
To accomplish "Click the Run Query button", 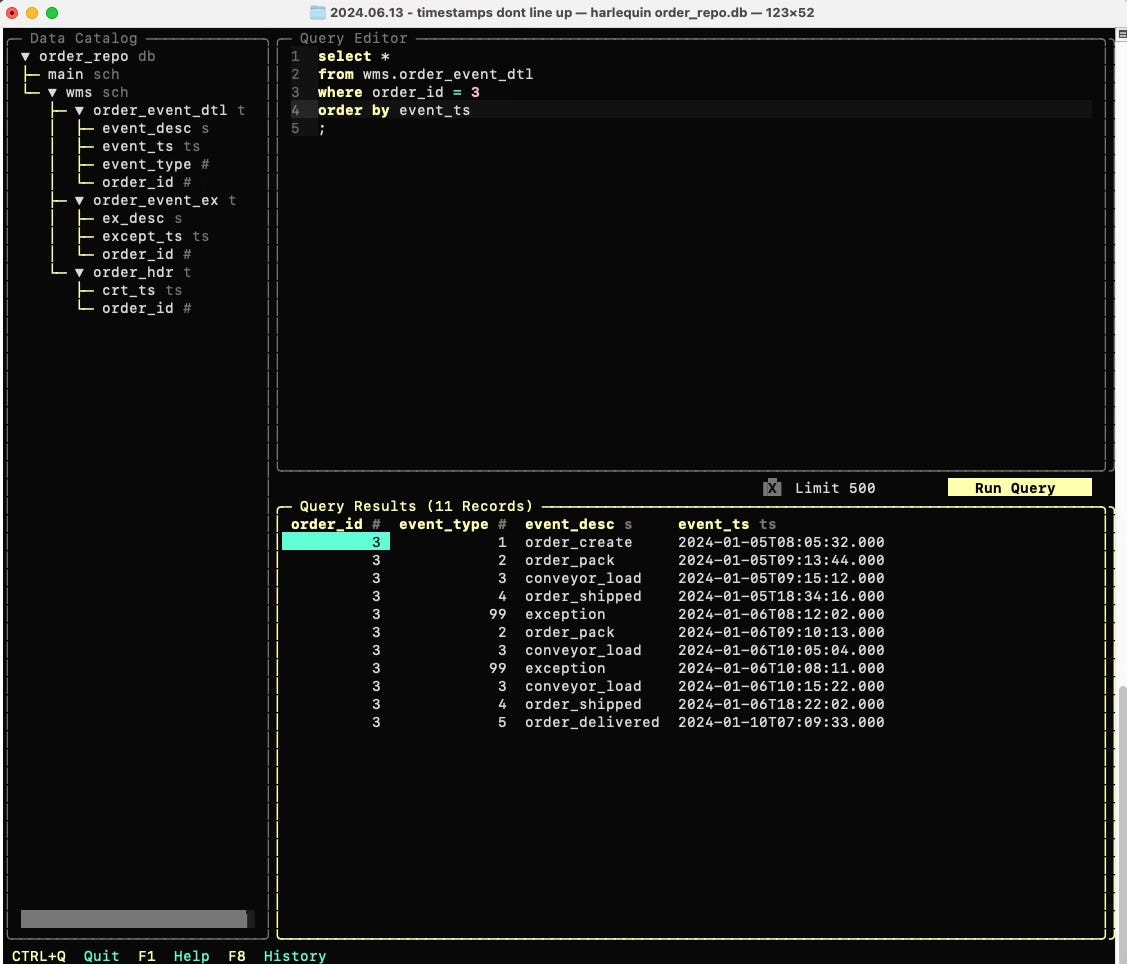I will pyautogui.click(x=1019, y=487).
